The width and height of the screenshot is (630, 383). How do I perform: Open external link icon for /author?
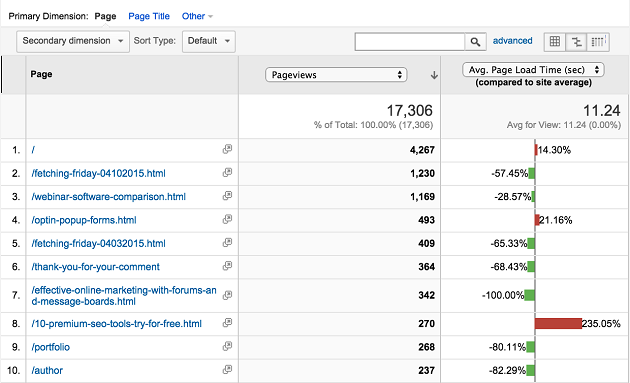(x=227, y=369)
